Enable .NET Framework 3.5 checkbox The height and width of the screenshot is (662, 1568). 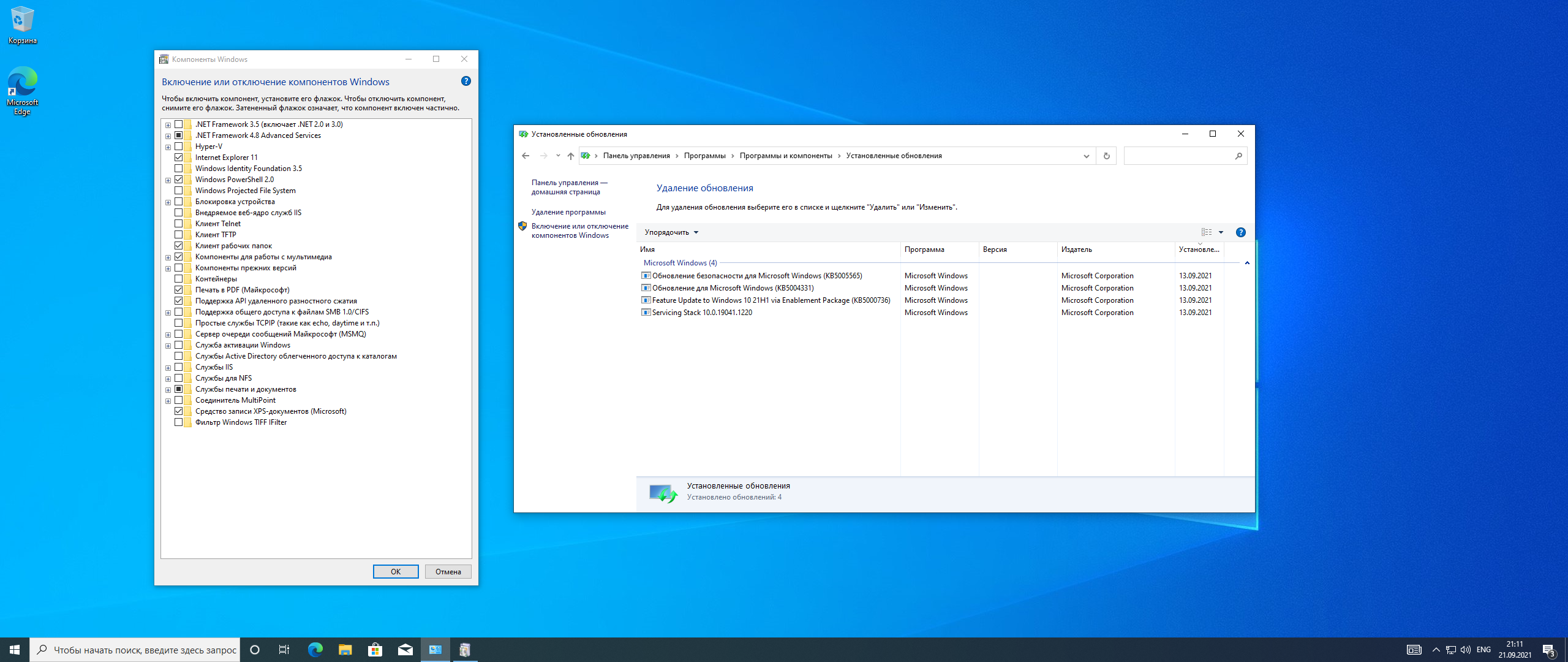[178, 124]
